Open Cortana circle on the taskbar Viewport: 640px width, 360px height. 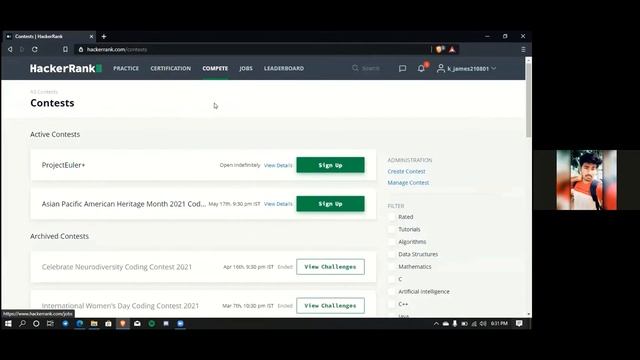point(36,324)
